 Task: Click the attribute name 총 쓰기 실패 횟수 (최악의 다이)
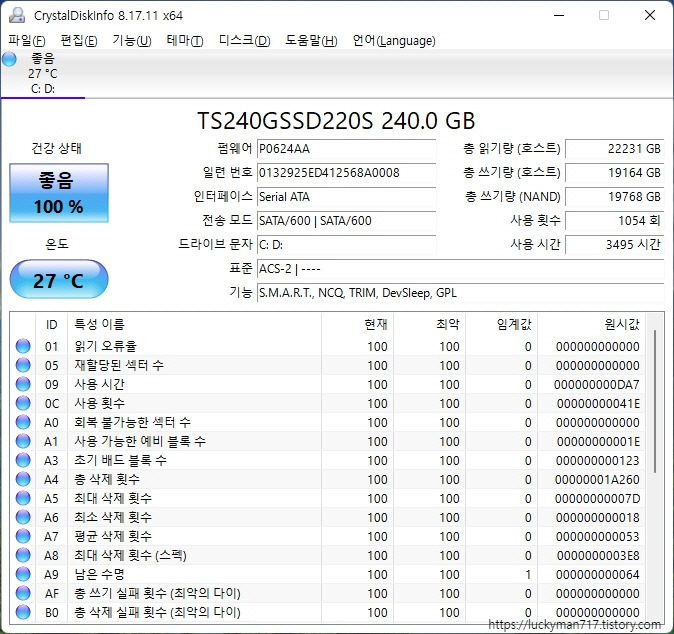click(157, 594)
